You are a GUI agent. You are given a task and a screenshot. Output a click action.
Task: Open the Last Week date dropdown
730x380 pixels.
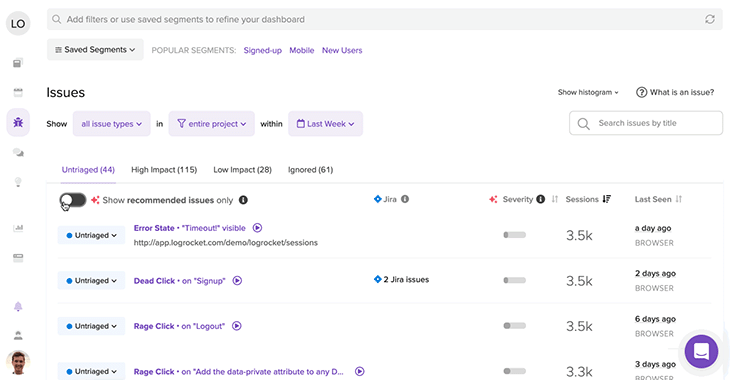[x=325, y=123]
